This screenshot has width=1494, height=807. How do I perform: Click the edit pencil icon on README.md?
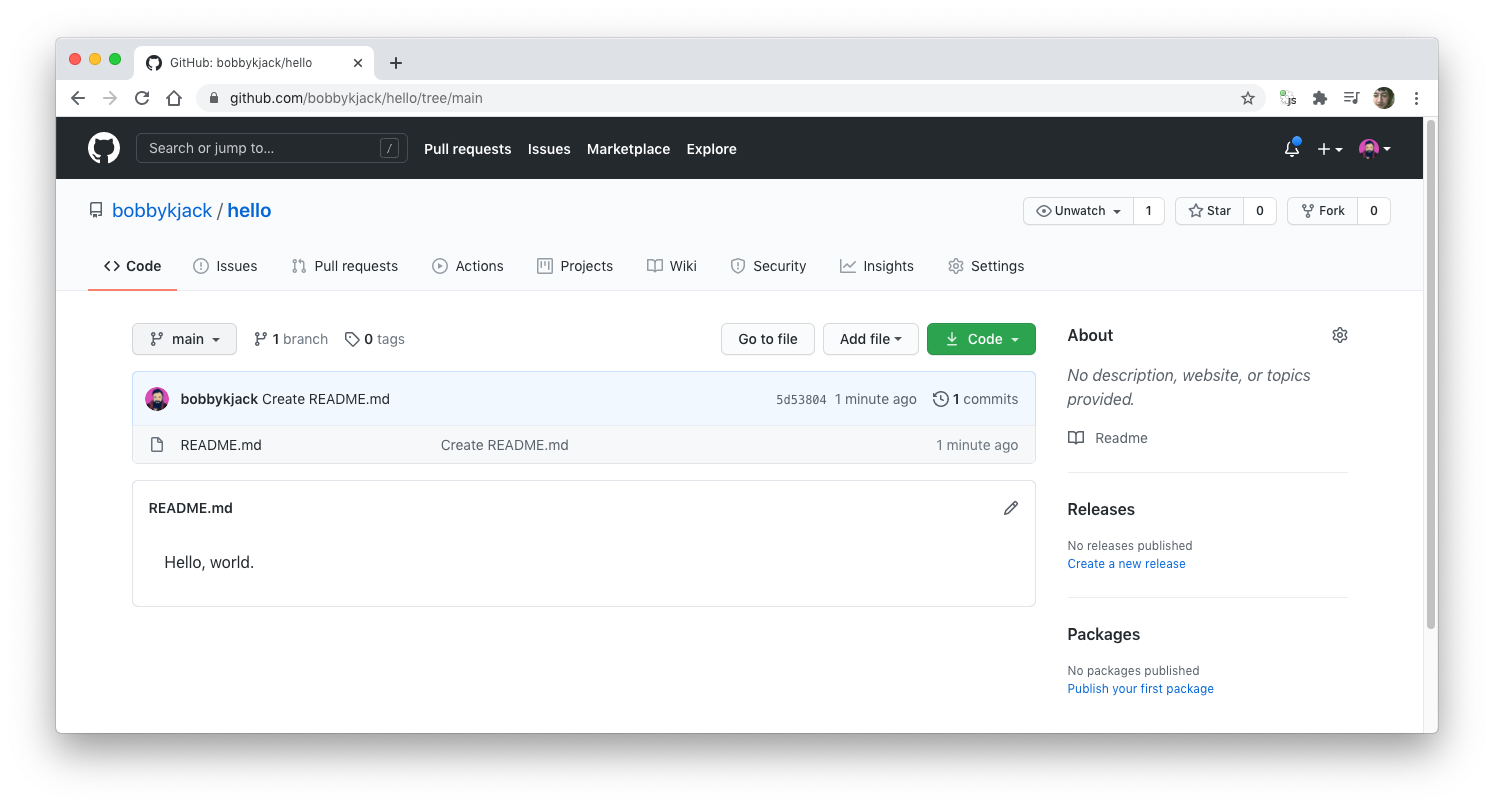1011,508
